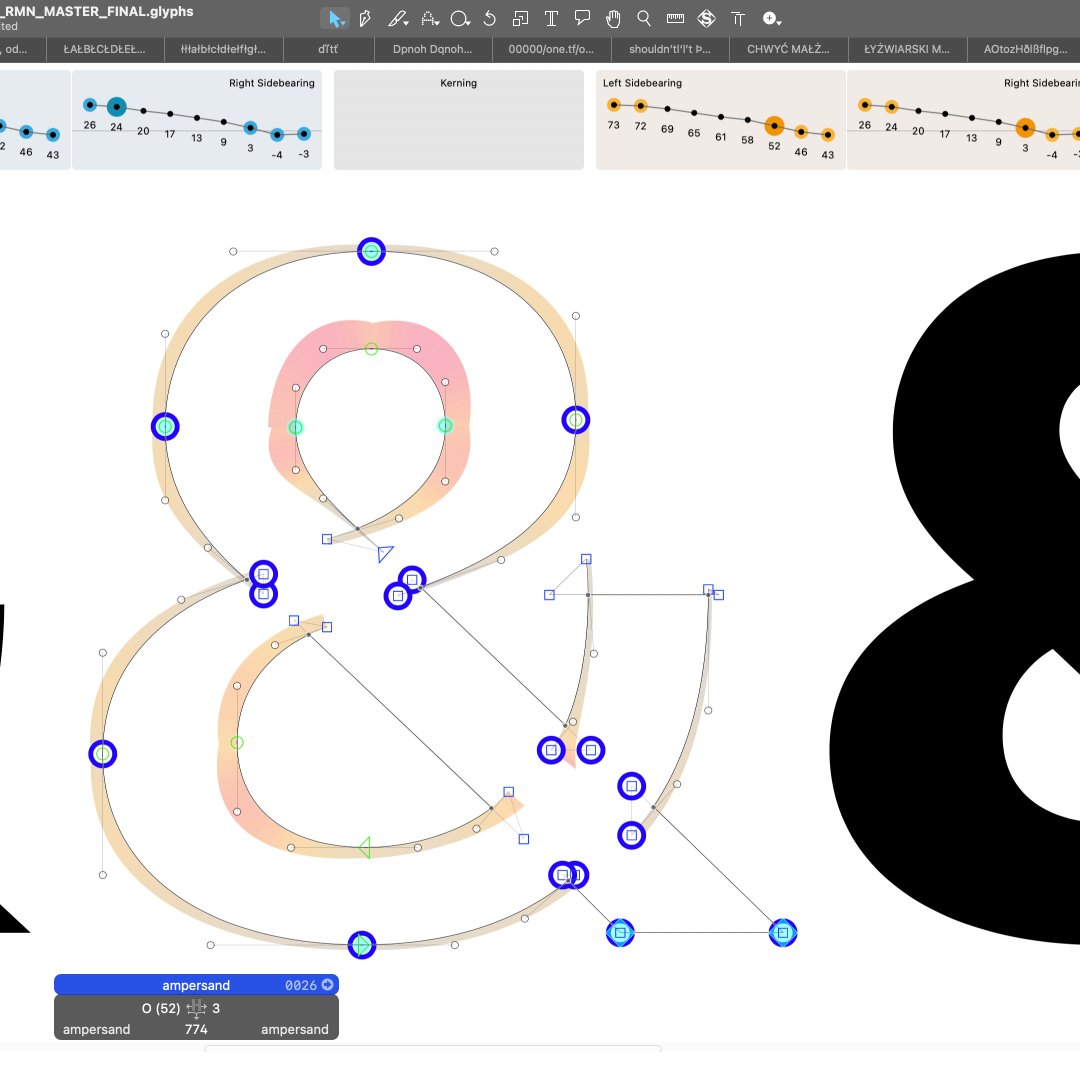Click the 3 node in blue Right Sidebearing graph

[250, 127]
